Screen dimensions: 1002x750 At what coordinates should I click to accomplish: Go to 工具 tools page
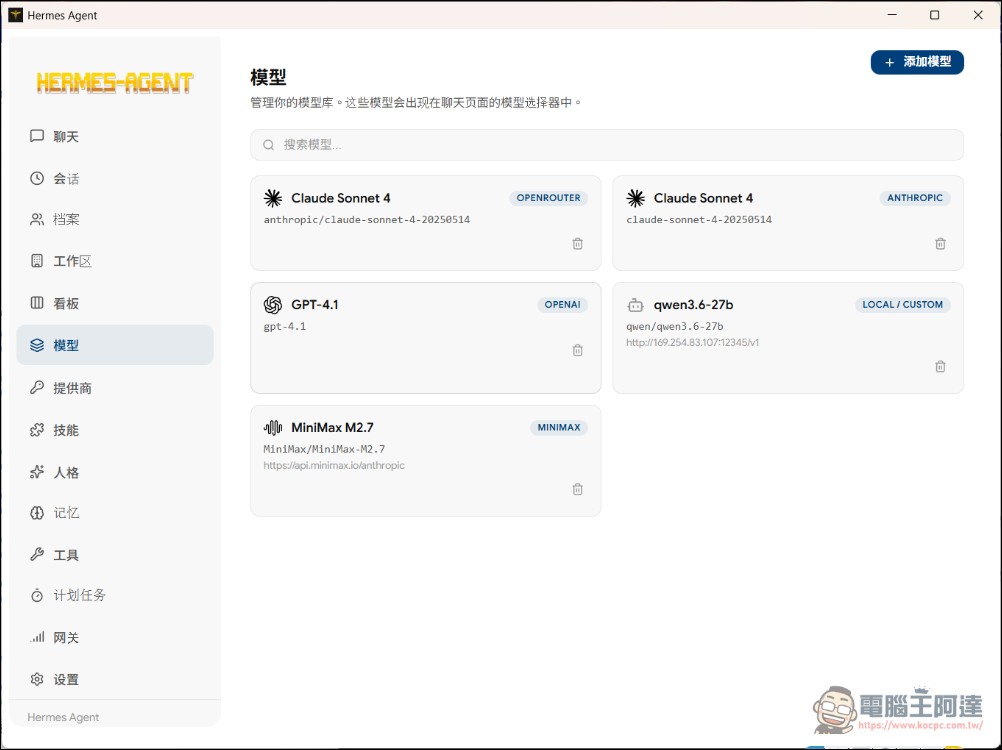[x=115, y=555]
